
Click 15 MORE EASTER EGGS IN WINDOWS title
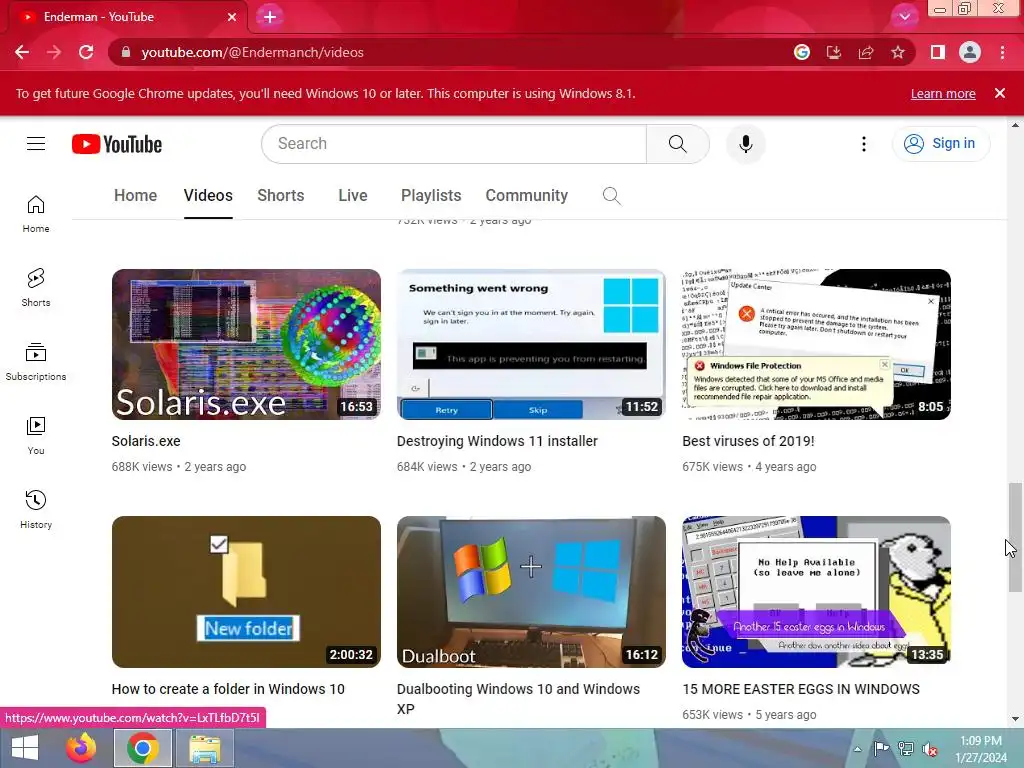point(801,689)
